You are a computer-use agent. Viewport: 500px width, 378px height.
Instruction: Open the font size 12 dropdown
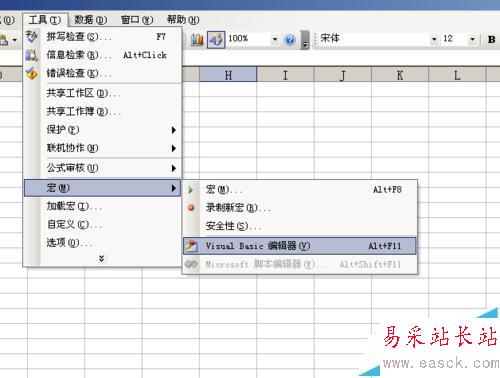click(x=472, y=39)
